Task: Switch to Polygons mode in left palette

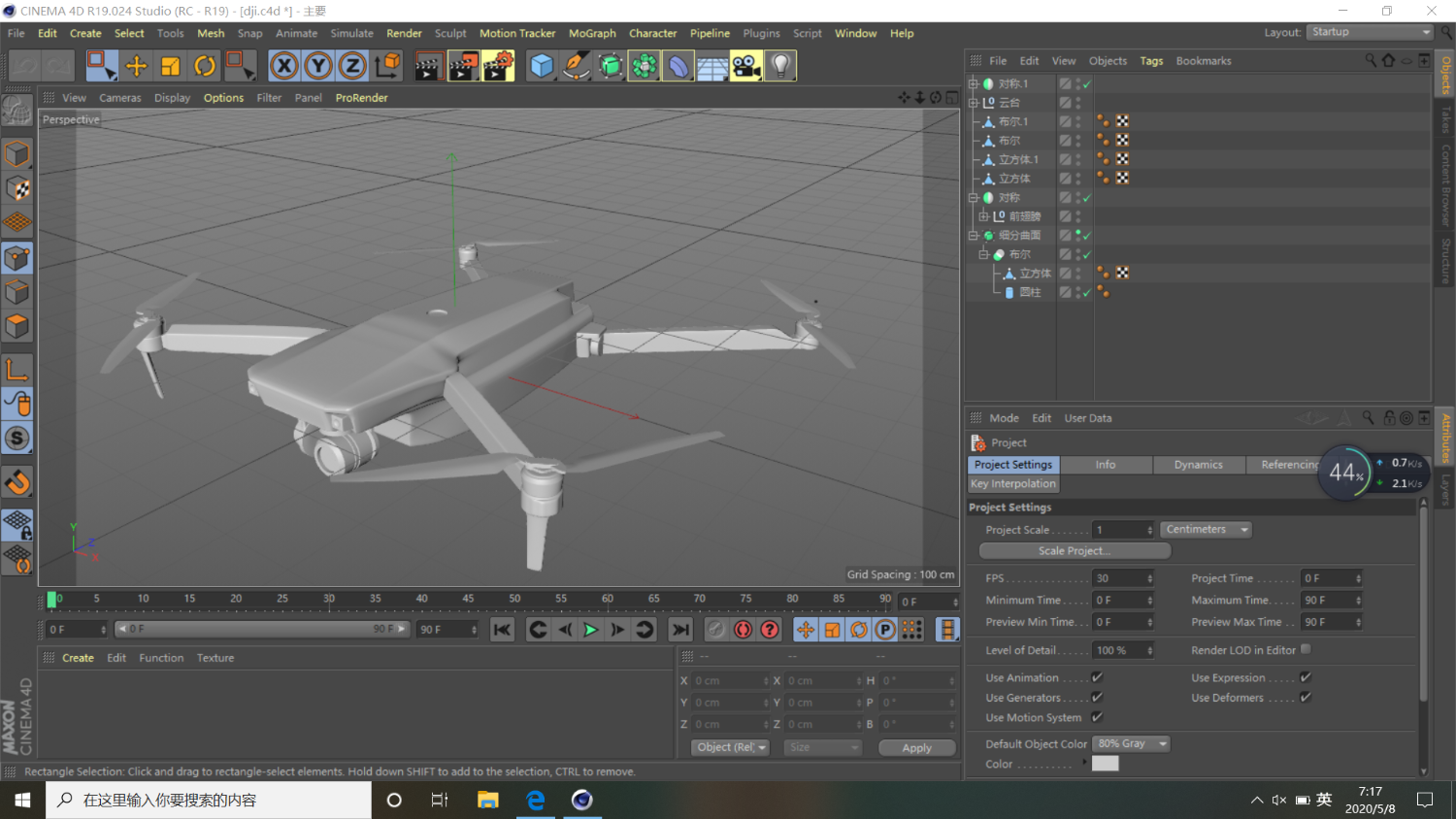Action: tap(17, 326)
